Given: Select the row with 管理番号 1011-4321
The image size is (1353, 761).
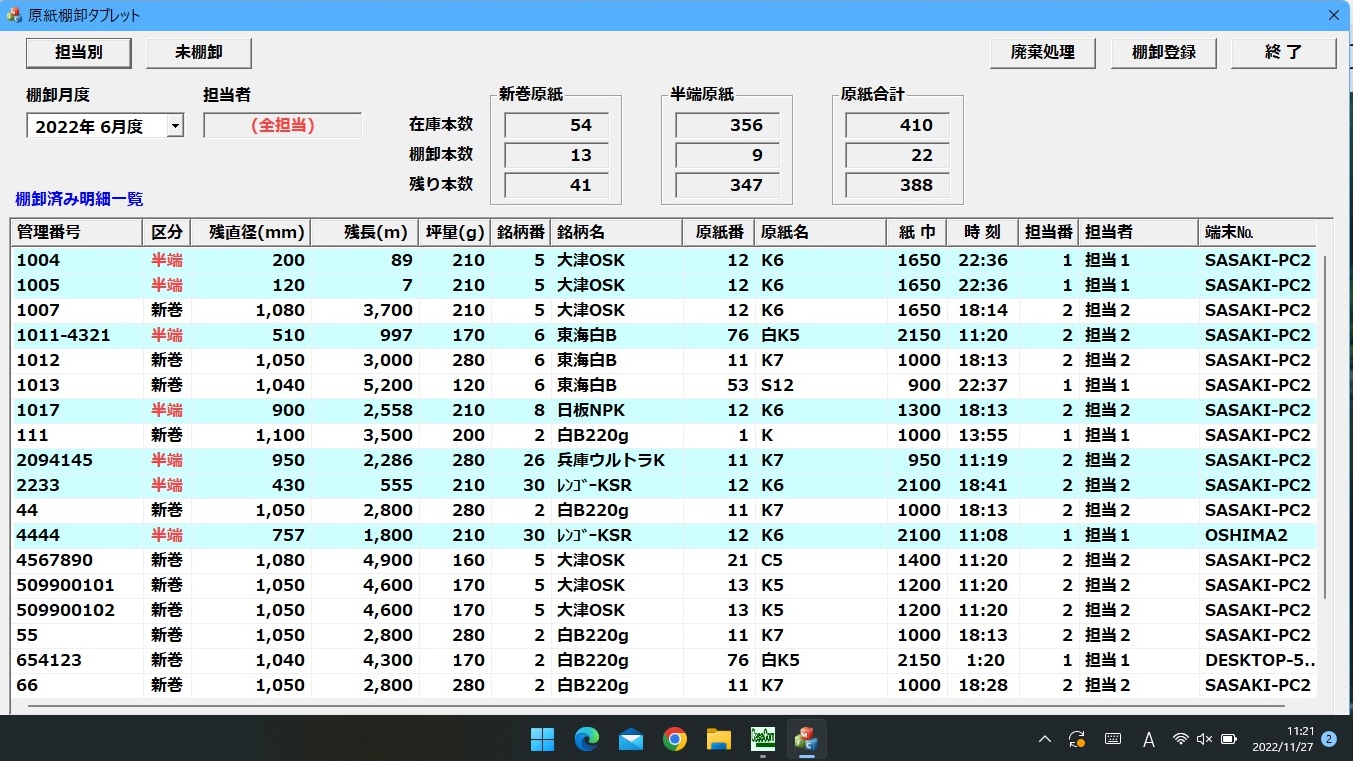Looking at the screenshot, I should point(664,335).
